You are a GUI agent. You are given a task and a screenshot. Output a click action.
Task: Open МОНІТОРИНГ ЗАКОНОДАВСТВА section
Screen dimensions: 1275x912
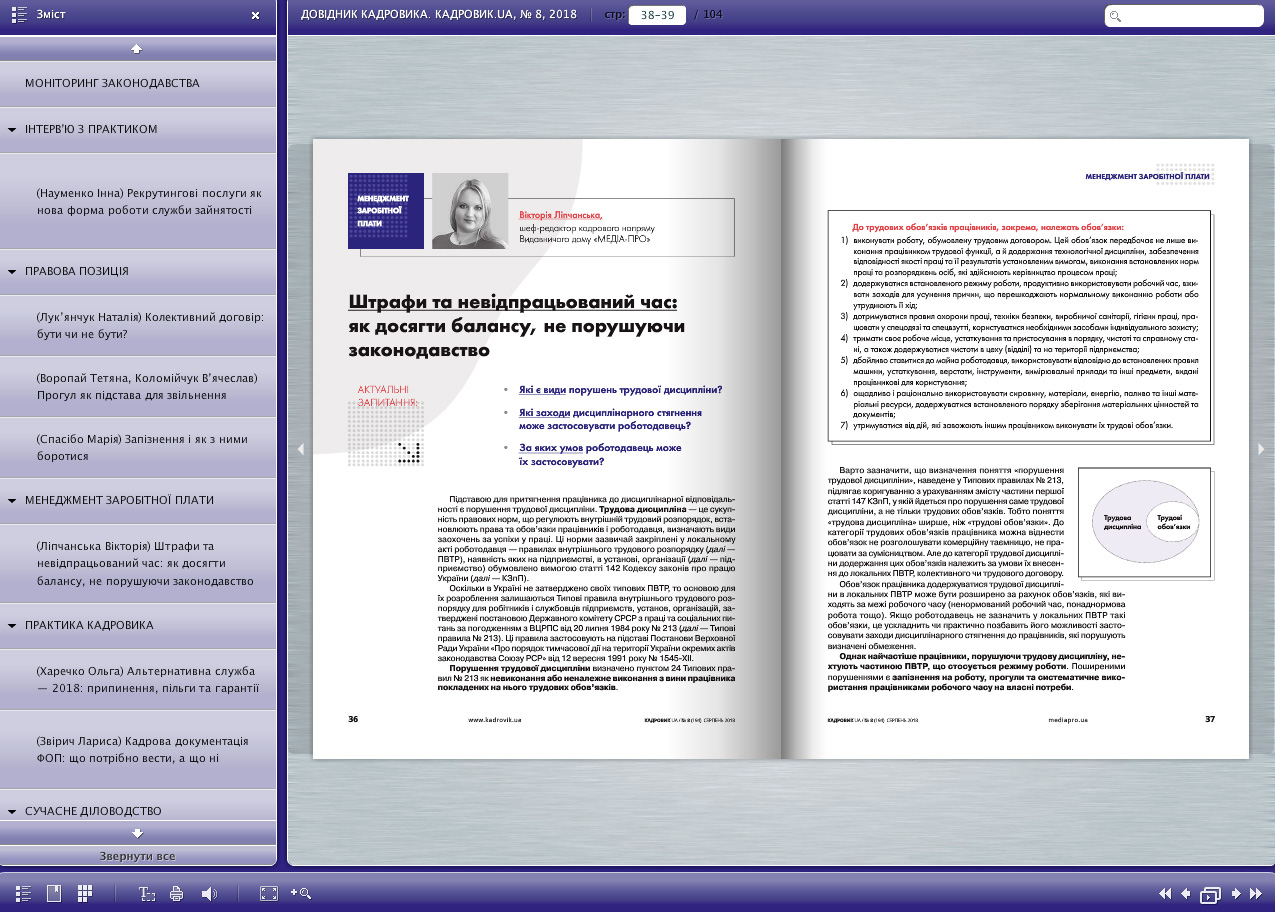pos(138,83)
